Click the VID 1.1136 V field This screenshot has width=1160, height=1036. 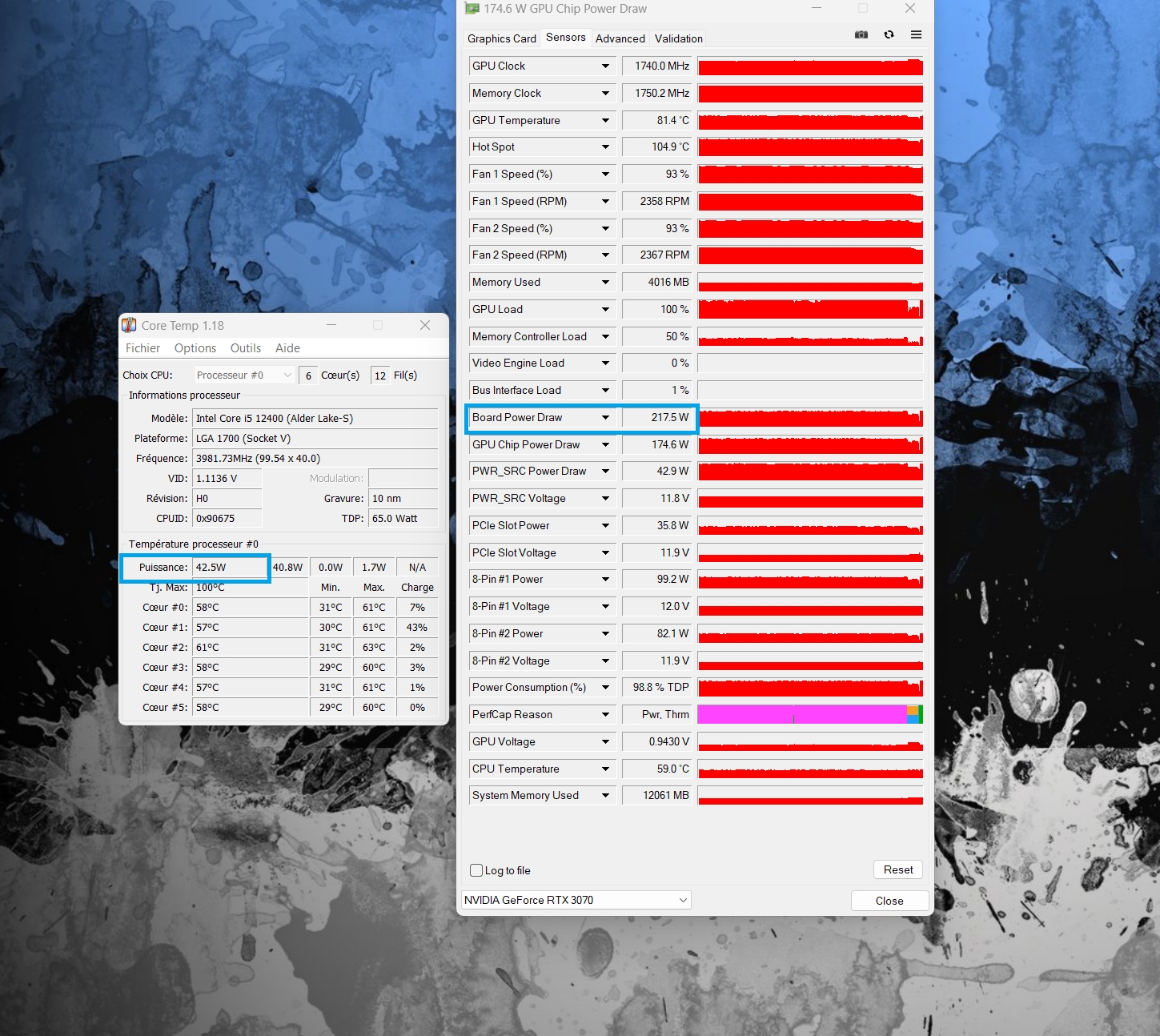[227, 478]
